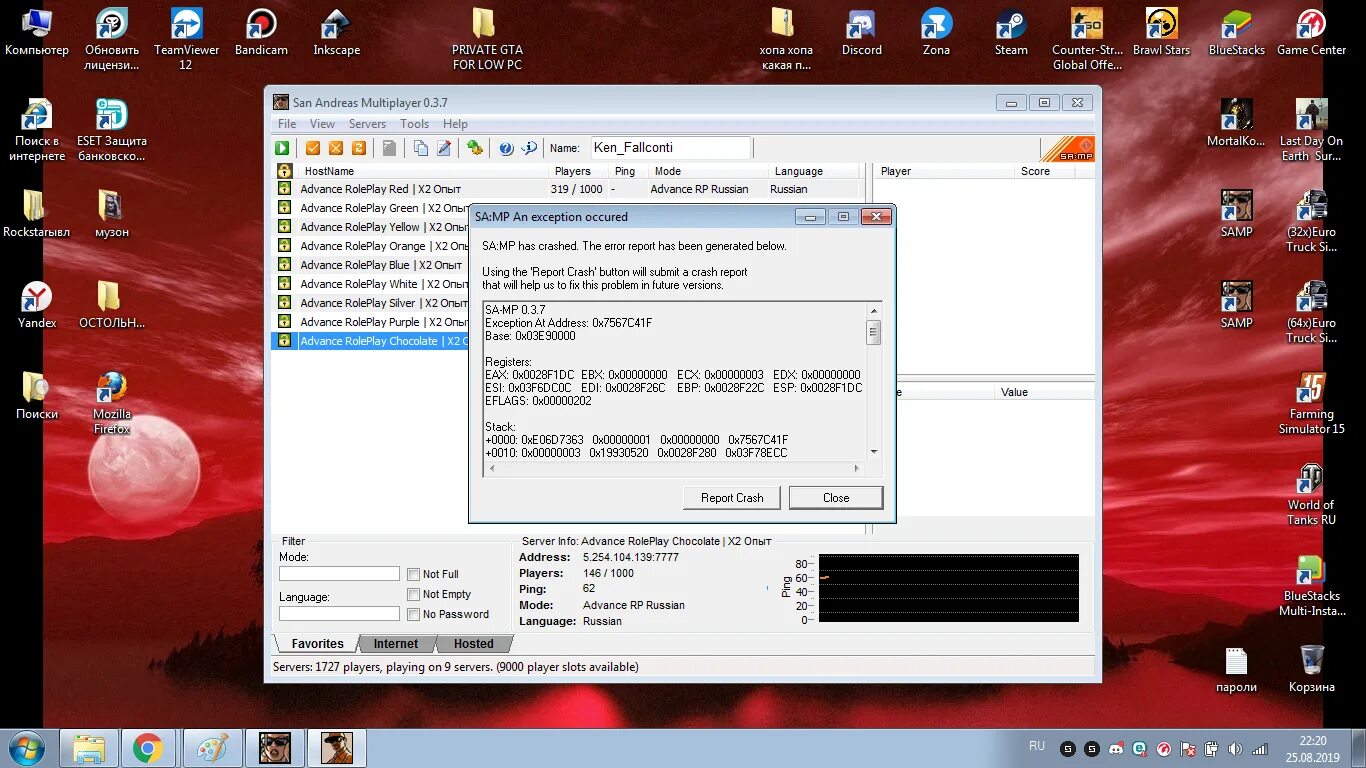Select Advance RolePlay Purple server row
The width and height of the screenshot is (1366, 768).
pyautogui.click(x=371, y=322)
